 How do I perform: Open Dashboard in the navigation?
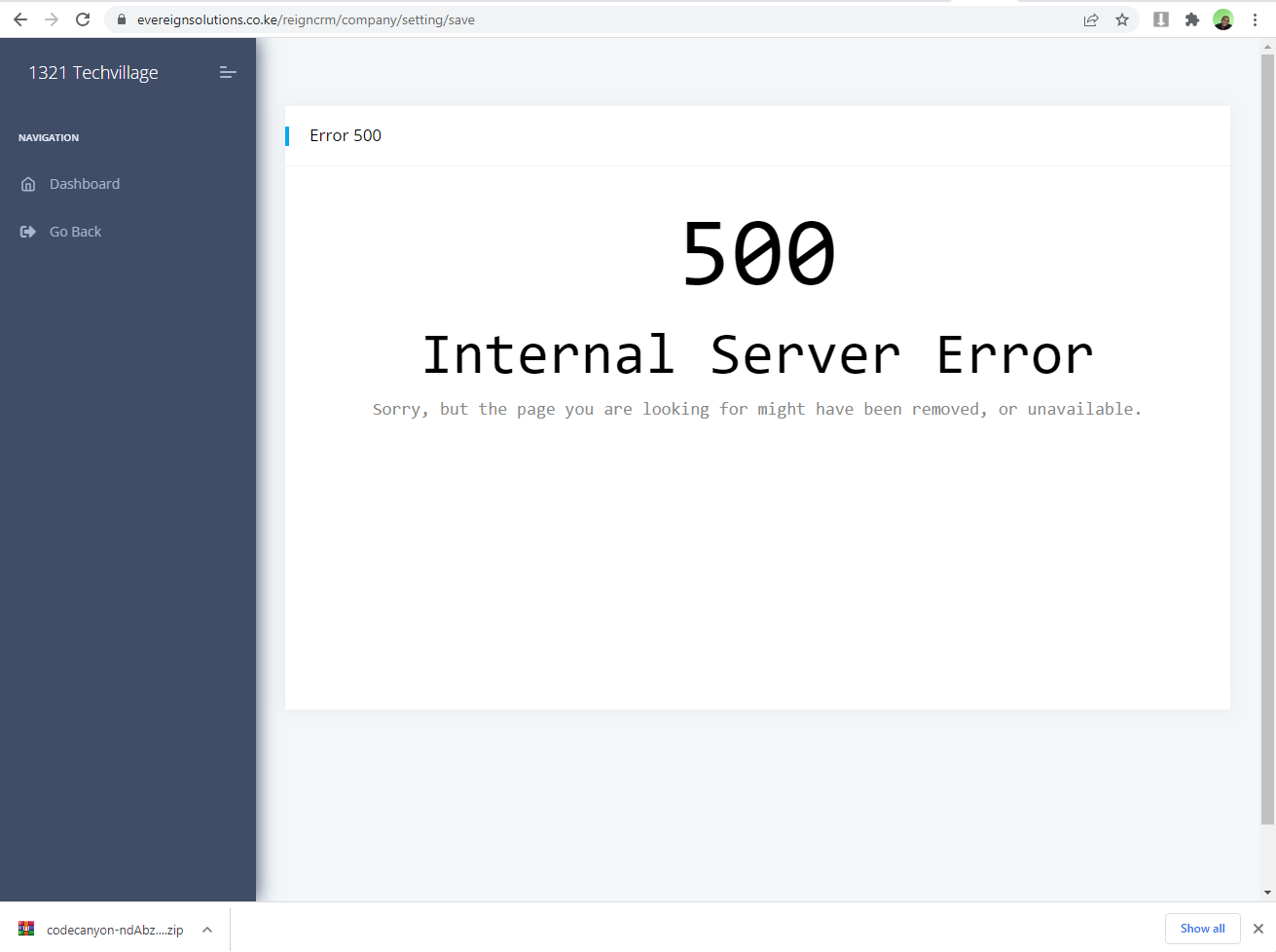[x=85, y=184]
